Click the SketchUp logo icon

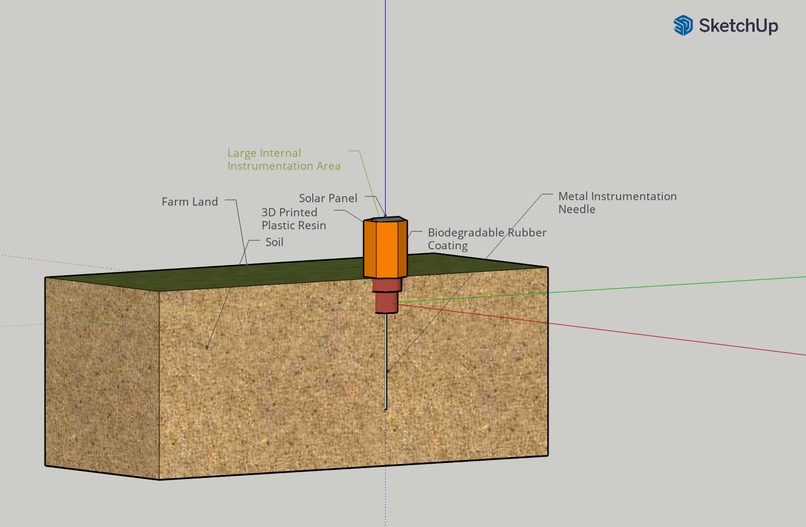pos(683,25)
